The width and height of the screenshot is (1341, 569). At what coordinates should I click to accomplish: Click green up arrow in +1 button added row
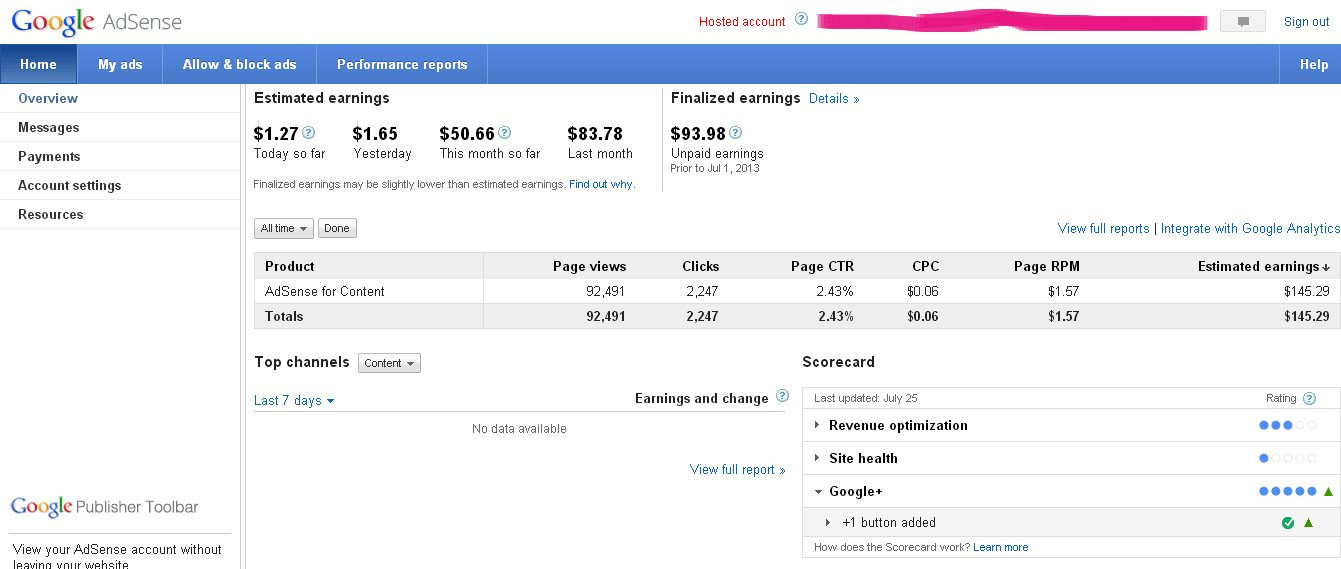[x=1308, y=523]
